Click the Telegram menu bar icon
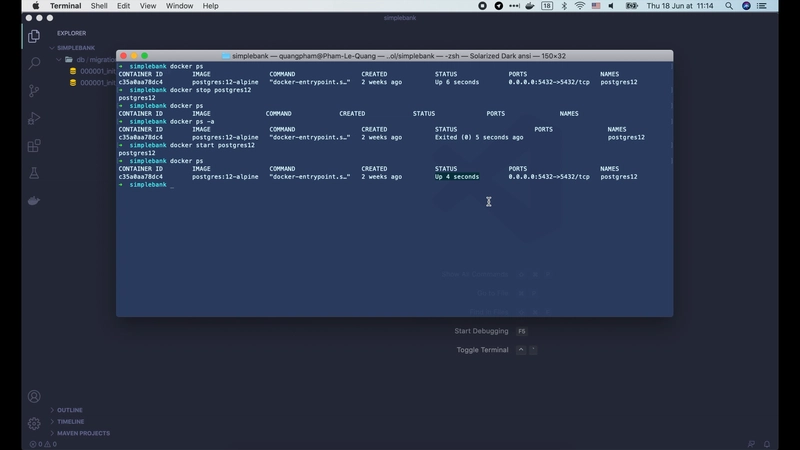 (x=498, y=6)
